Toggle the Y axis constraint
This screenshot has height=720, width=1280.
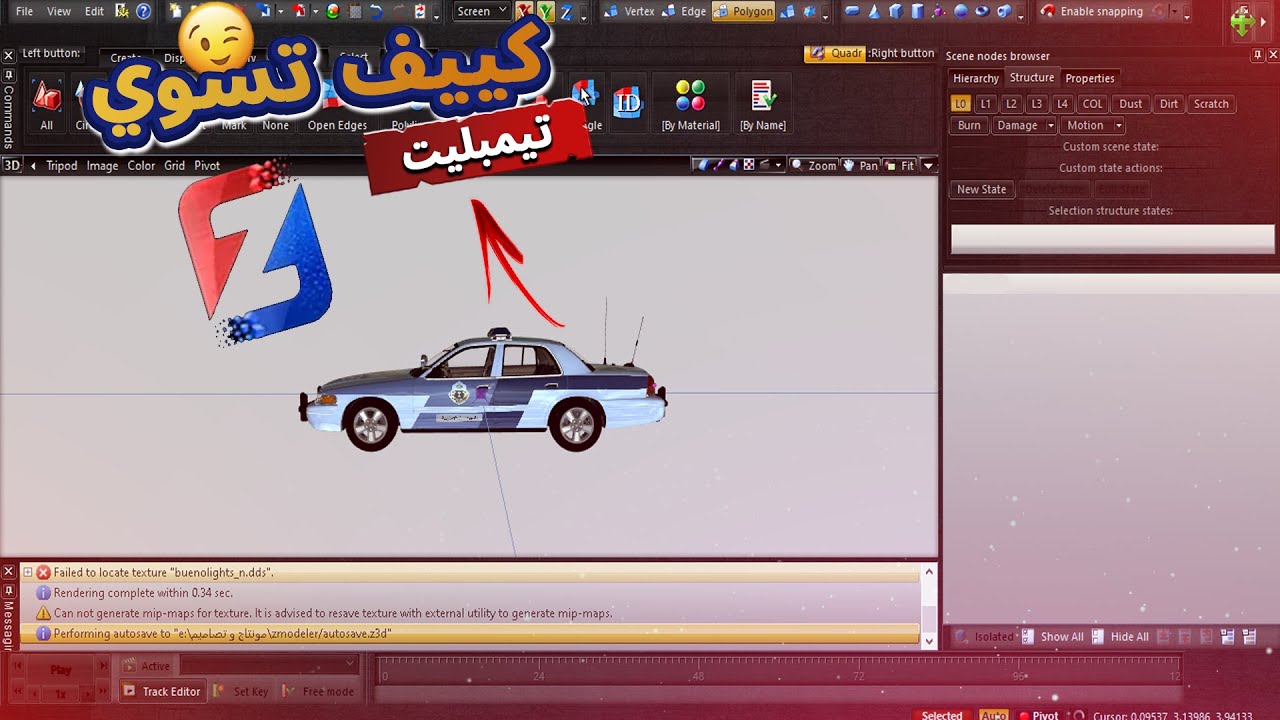tap(545, 11)
